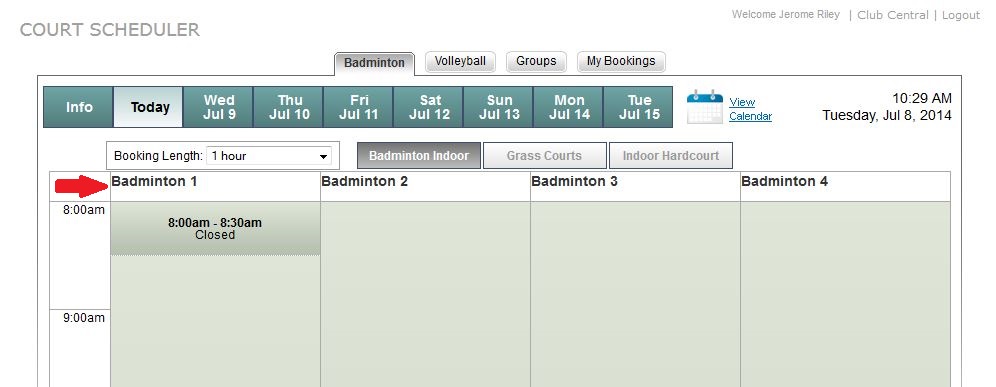Click the View Calendar link

(750, 109)
